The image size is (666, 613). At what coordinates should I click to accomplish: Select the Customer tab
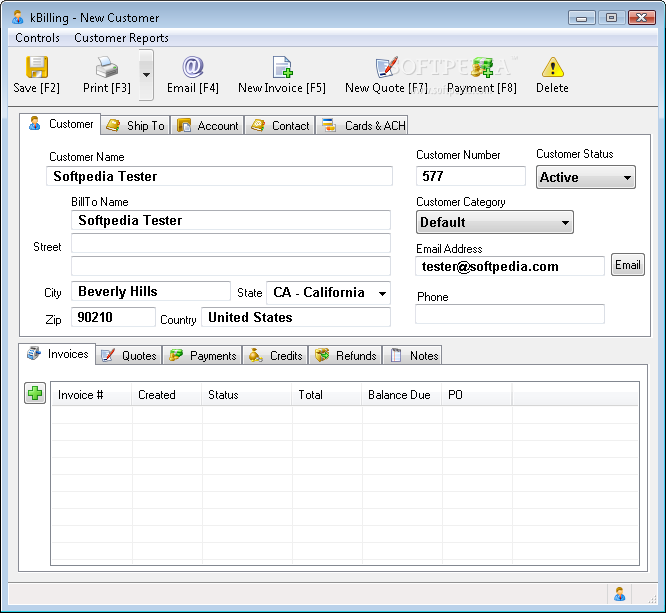60,124
